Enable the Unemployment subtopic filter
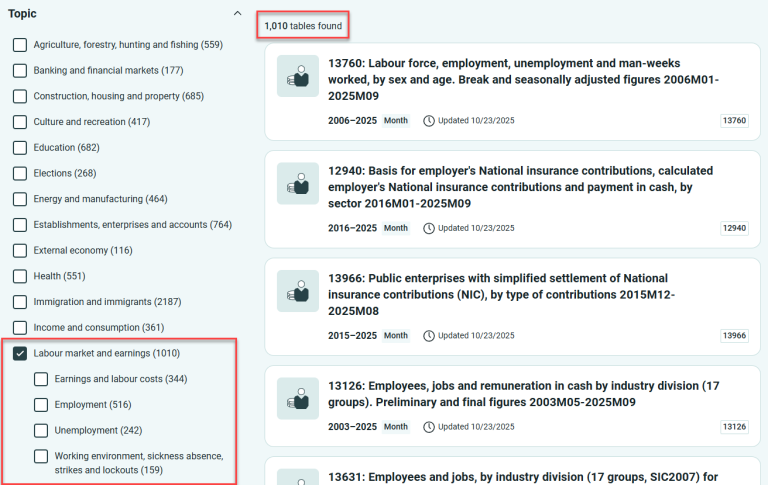The width and height of the screenshot is (768, 485). [41, 431]
